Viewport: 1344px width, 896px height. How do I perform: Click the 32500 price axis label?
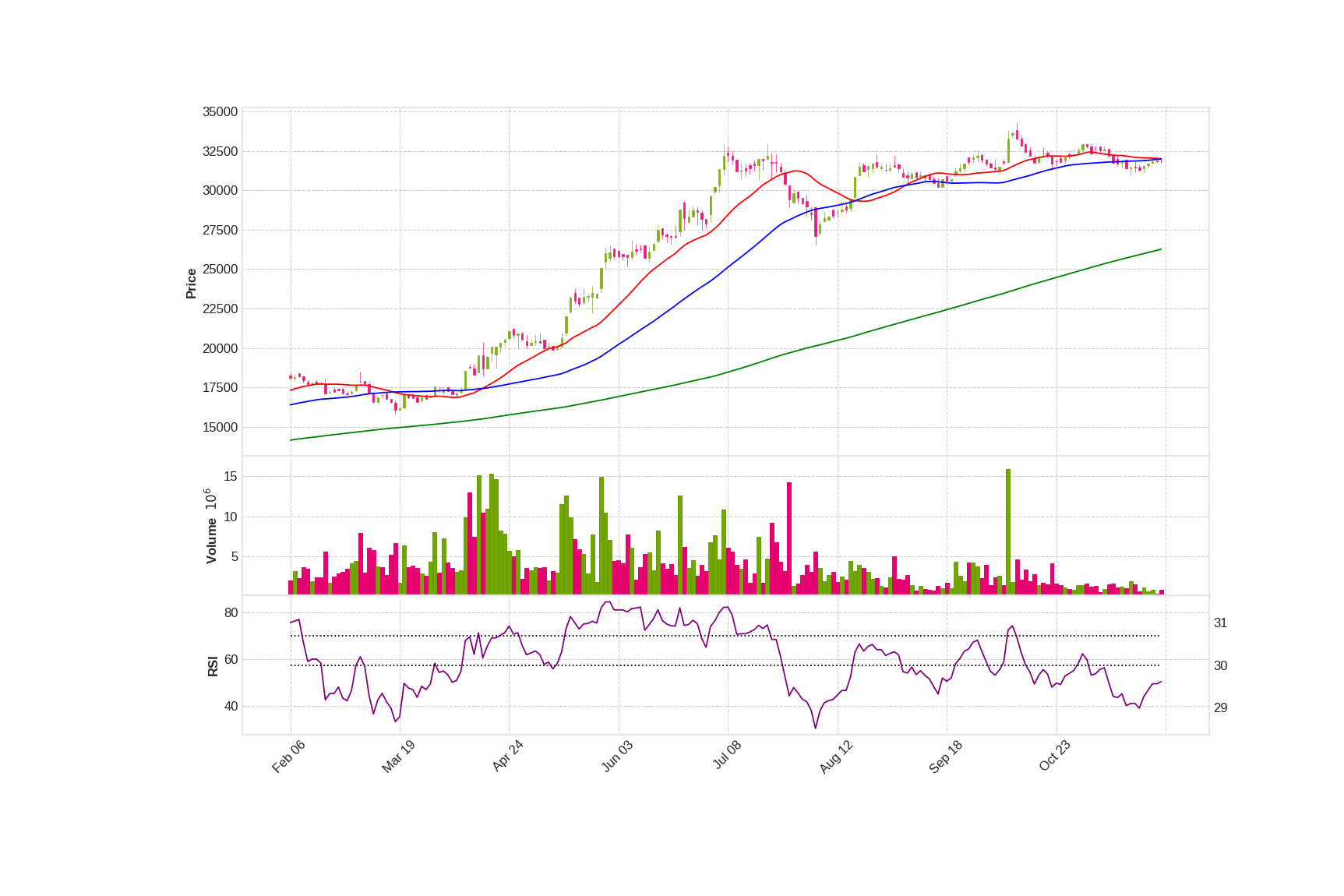pyautogui.click(x=220, y=151)
